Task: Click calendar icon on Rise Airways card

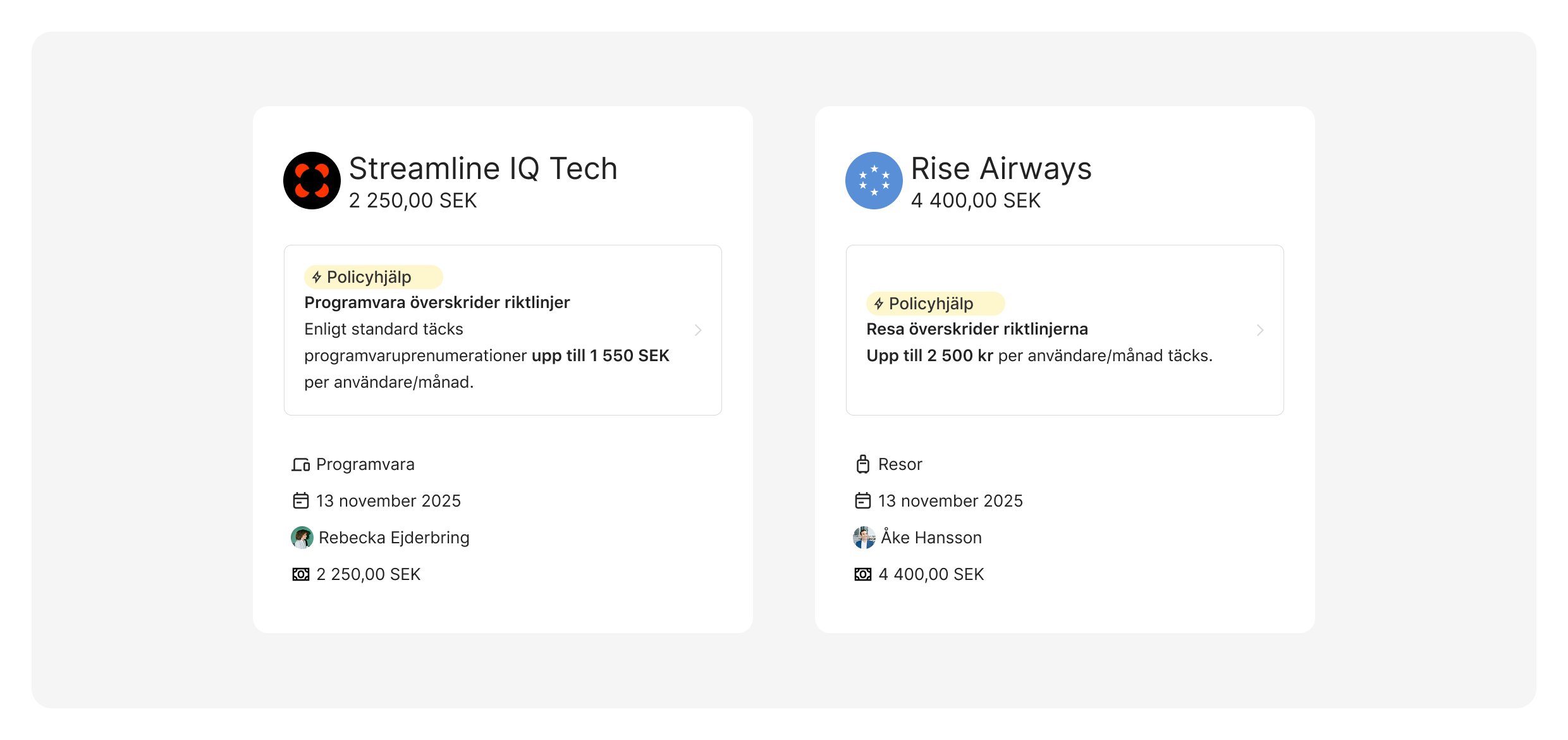Action: 862,501
